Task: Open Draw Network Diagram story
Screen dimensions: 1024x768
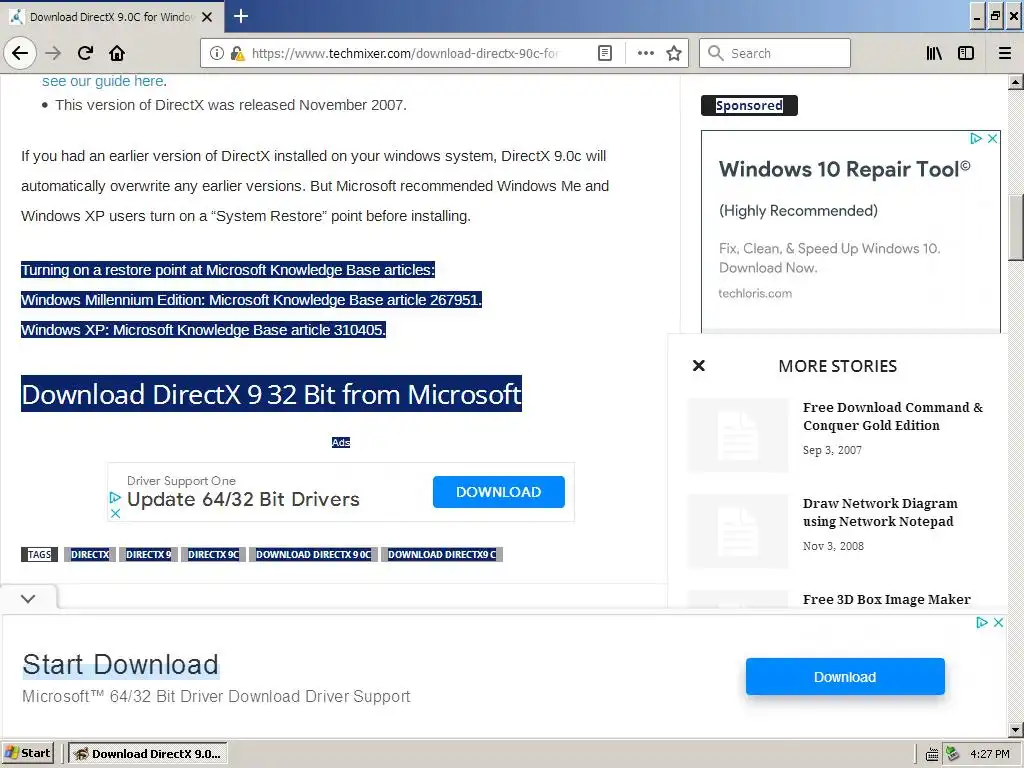Action: (x=880, y=513)
